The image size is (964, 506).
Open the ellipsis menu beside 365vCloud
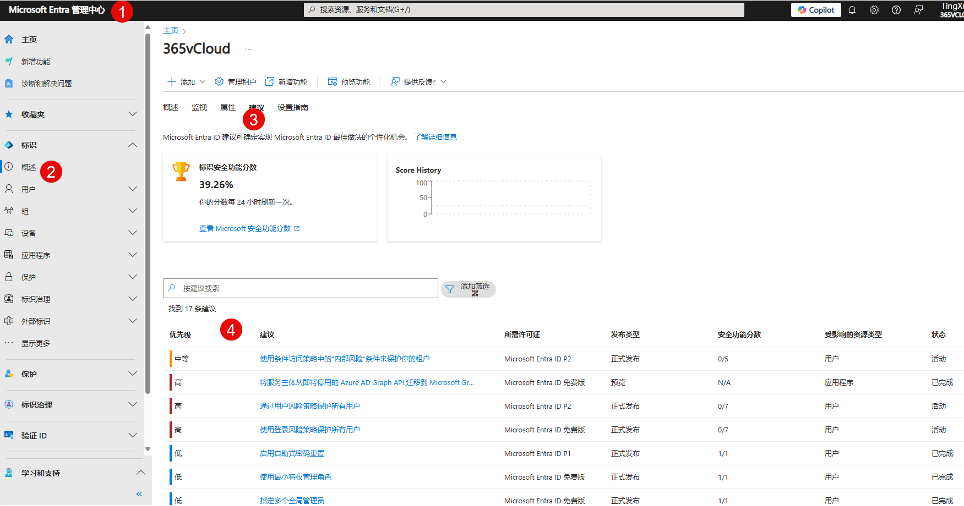tap(248, 49)
